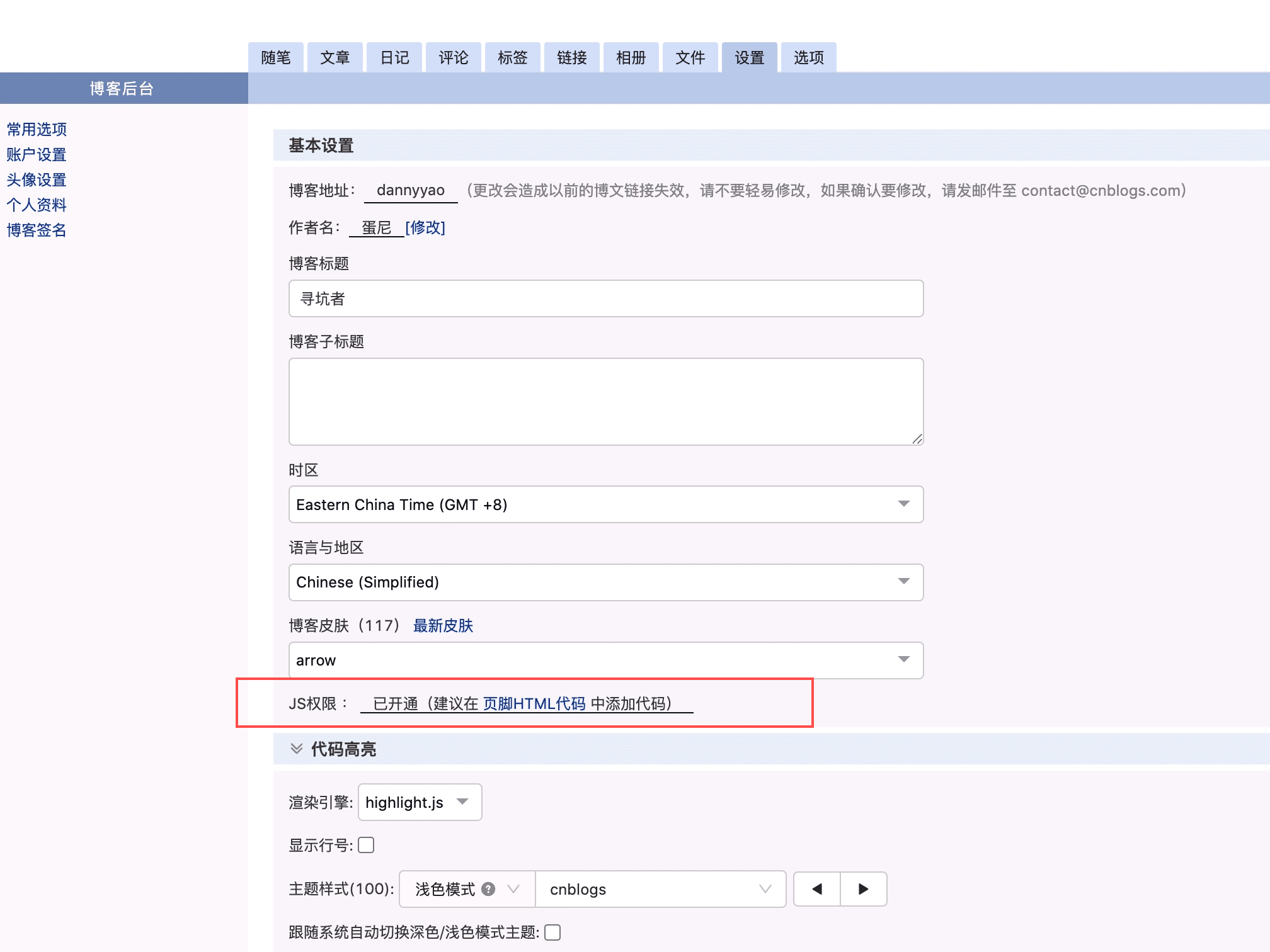Image resolution: width=1270 pixels, height=952 pixels.
Task: Edit the 博客标题 input field
Action: [605, 298]
